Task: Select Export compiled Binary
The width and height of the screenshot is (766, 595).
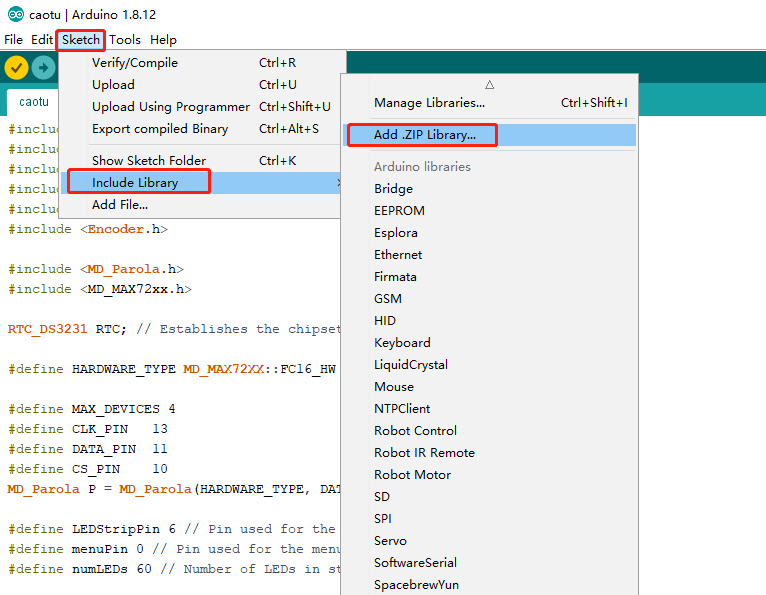Action: tap(200, 128)
